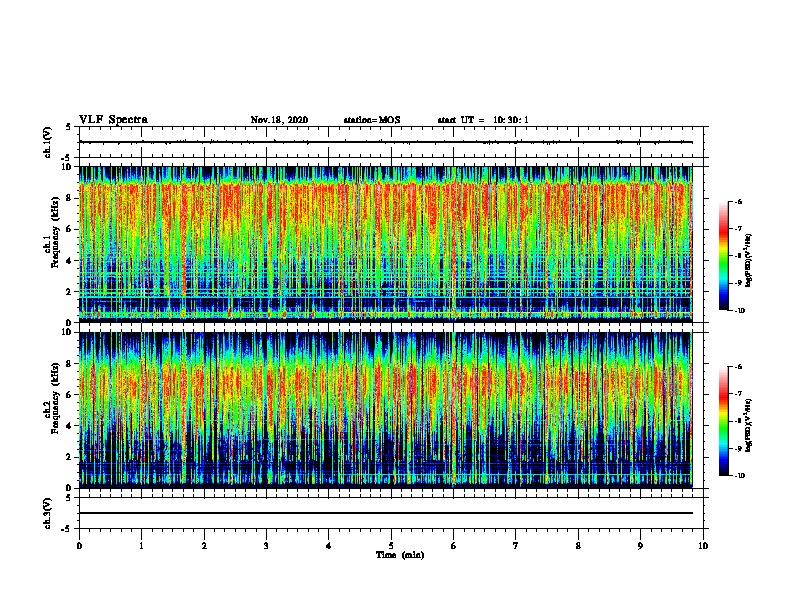This screenshot has height=612, width=792.
Task: Click the ch.1 voltage waveform trace
Action: click(386, 142)
